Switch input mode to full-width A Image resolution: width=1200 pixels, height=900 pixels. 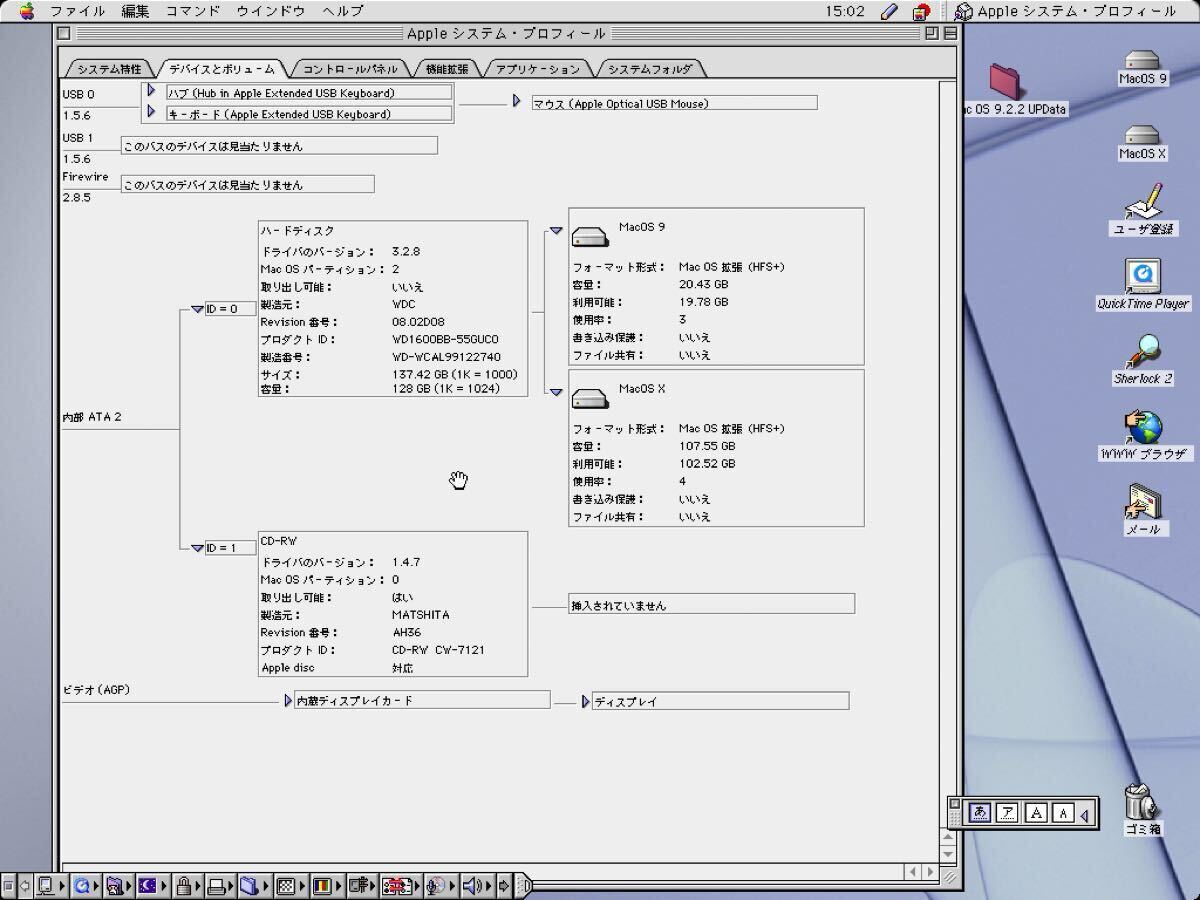click(x=1036, y=812)
